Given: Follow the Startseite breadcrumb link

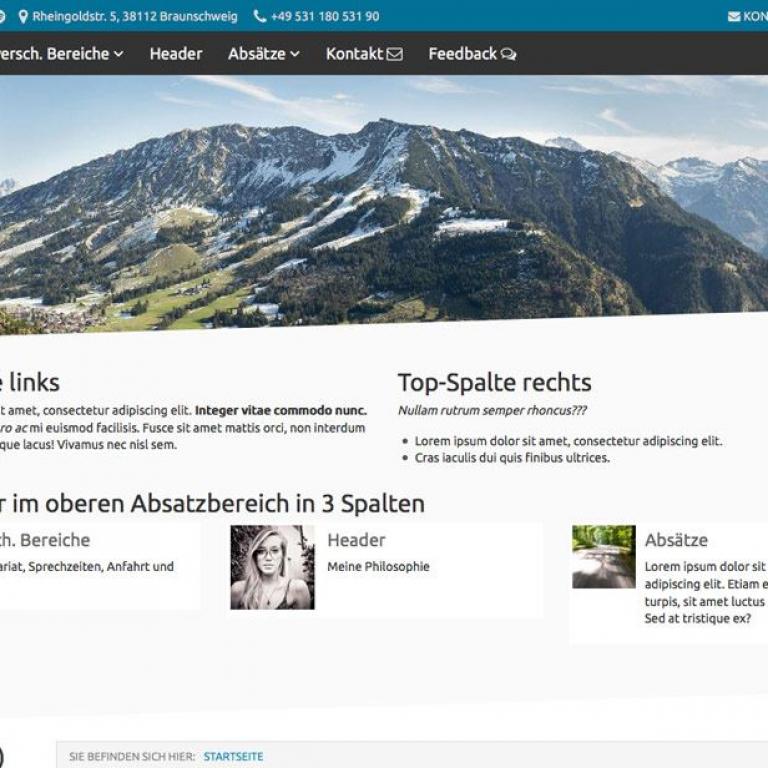Looking at the screenshot, I should coord(233,757).
